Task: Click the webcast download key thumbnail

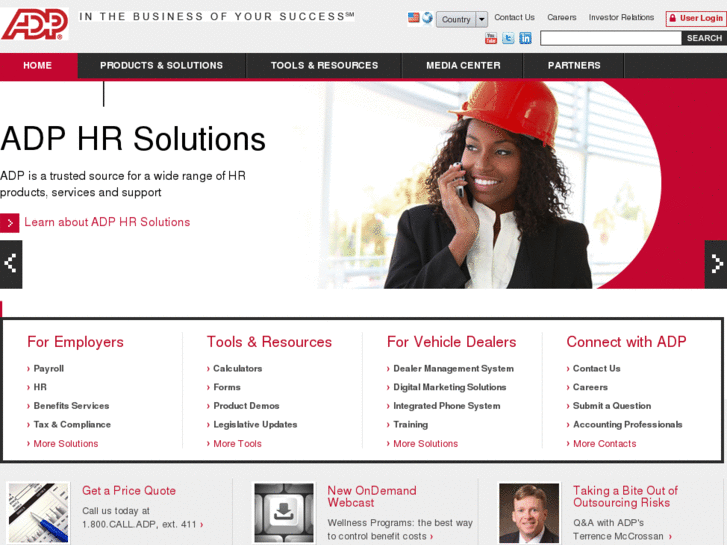Action: coord(284,513)
